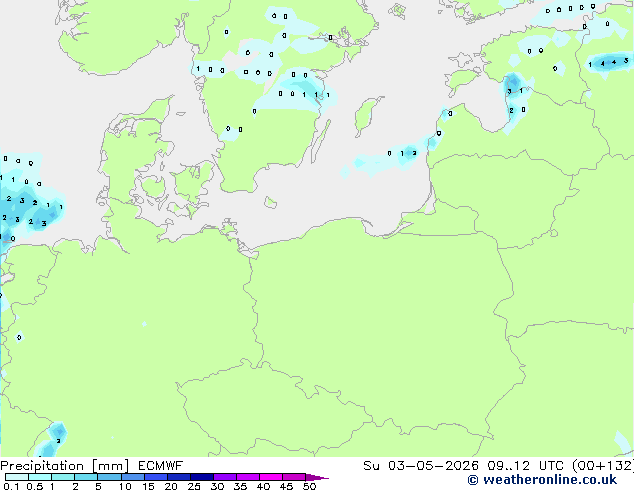
Task: Click the legend swatch between 0.5 and 1
Action: point(40,477)
